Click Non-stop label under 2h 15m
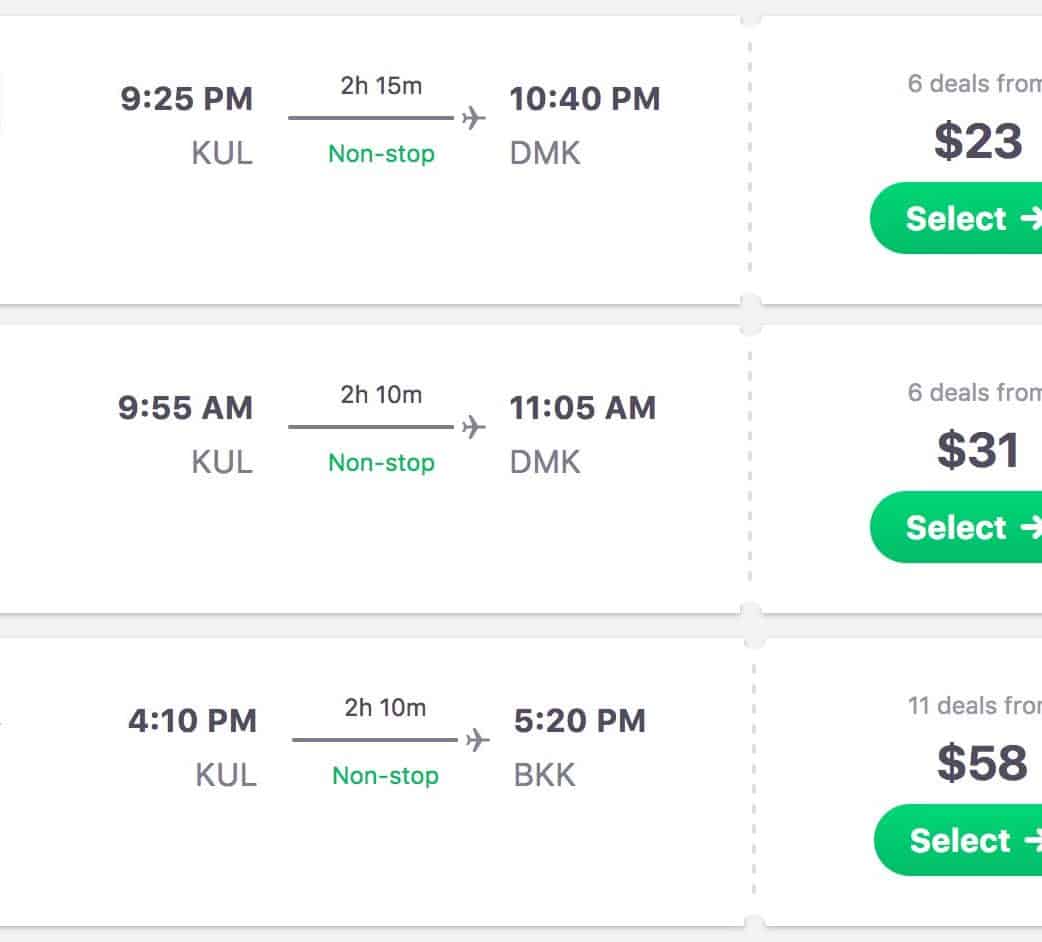The image size is (1042, 942). click(x=381, y=154)
